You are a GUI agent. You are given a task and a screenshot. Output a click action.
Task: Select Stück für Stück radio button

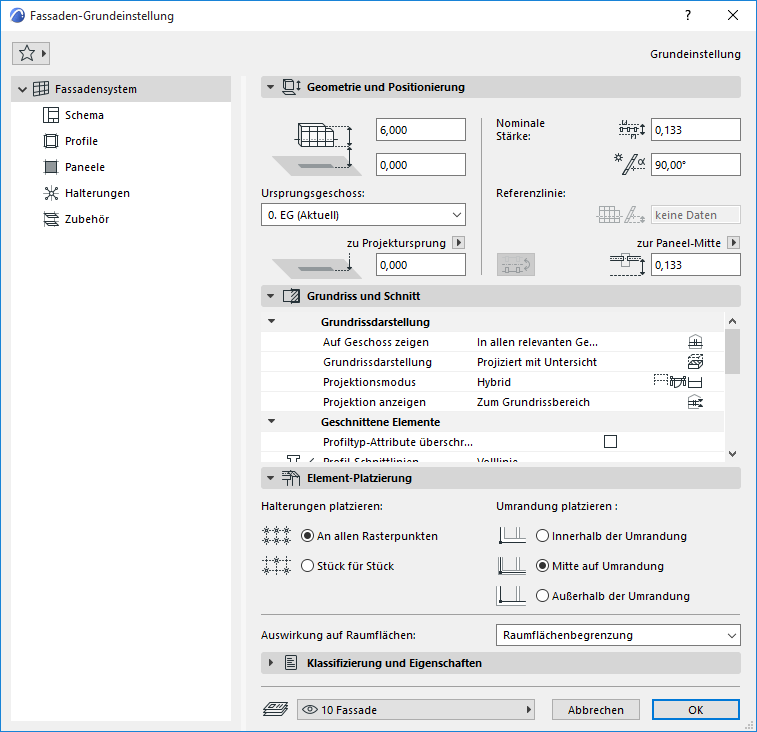coord(308,566)
